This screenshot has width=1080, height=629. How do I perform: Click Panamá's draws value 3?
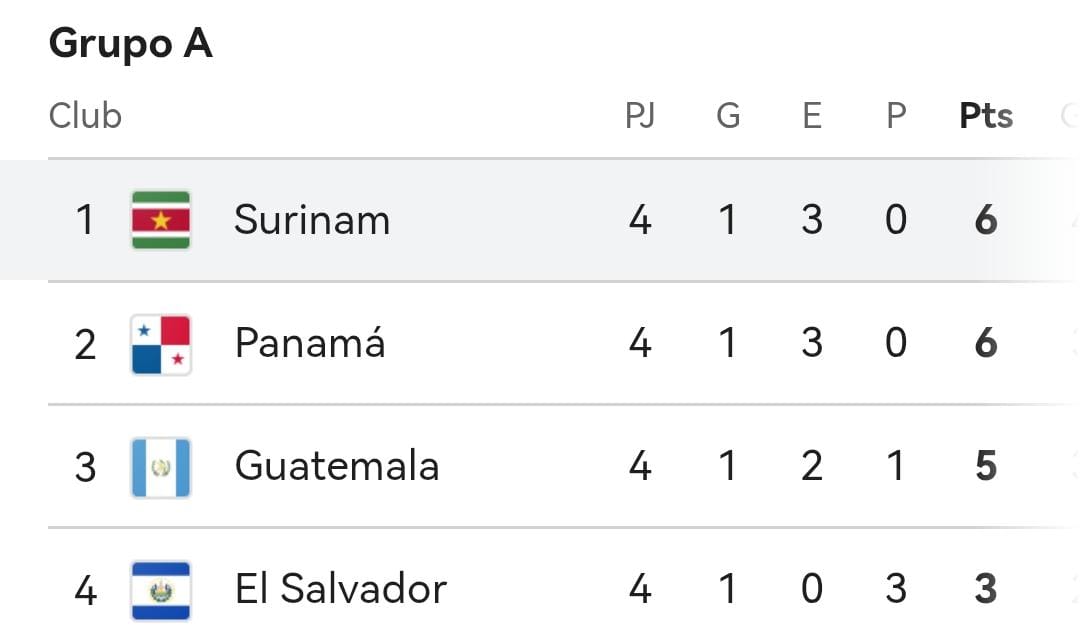pos(812,343)
